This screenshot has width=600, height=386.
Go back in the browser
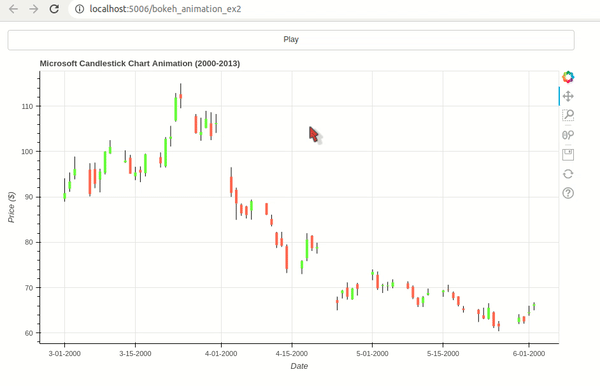click(13, 9)
